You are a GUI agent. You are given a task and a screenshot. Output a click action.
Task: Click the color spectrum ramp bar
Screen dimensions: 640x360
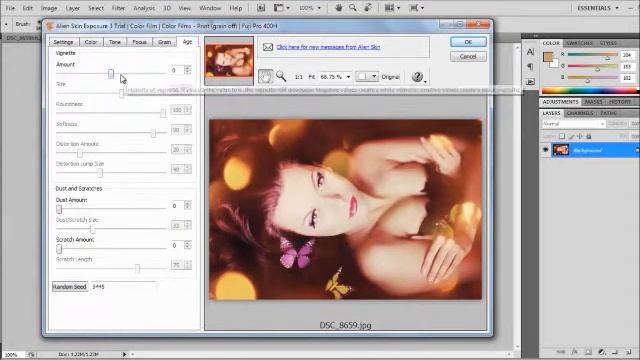589,91
